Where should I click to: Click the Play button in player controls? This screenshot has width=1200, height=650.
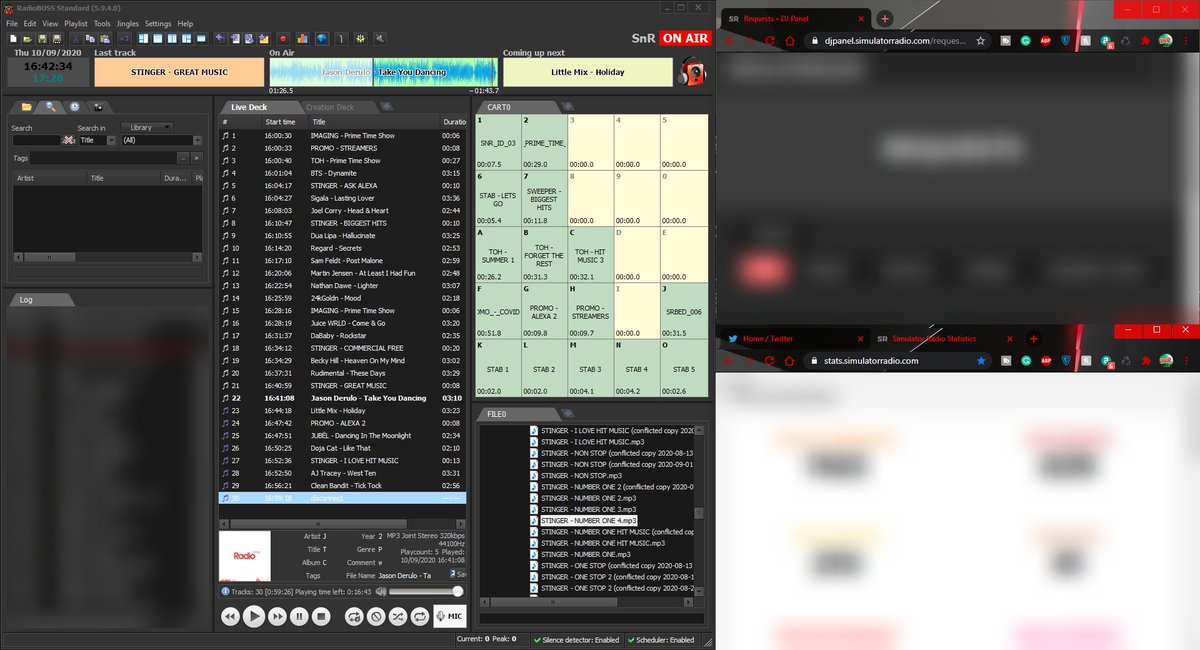(x=254, y=617)
